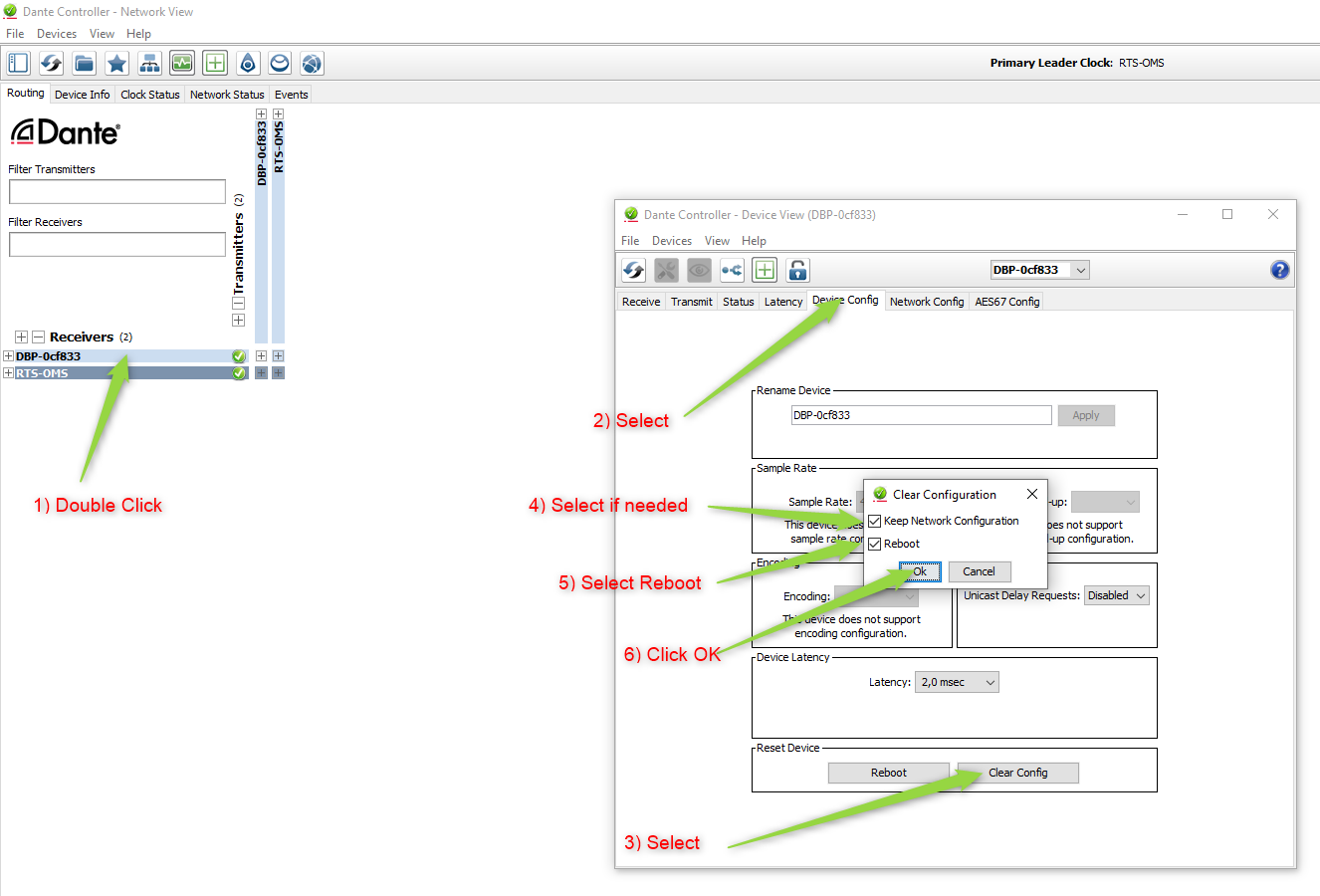
Task: Uncheck Keep Network Configuration checkbox
Action: [x=875, y=521]
